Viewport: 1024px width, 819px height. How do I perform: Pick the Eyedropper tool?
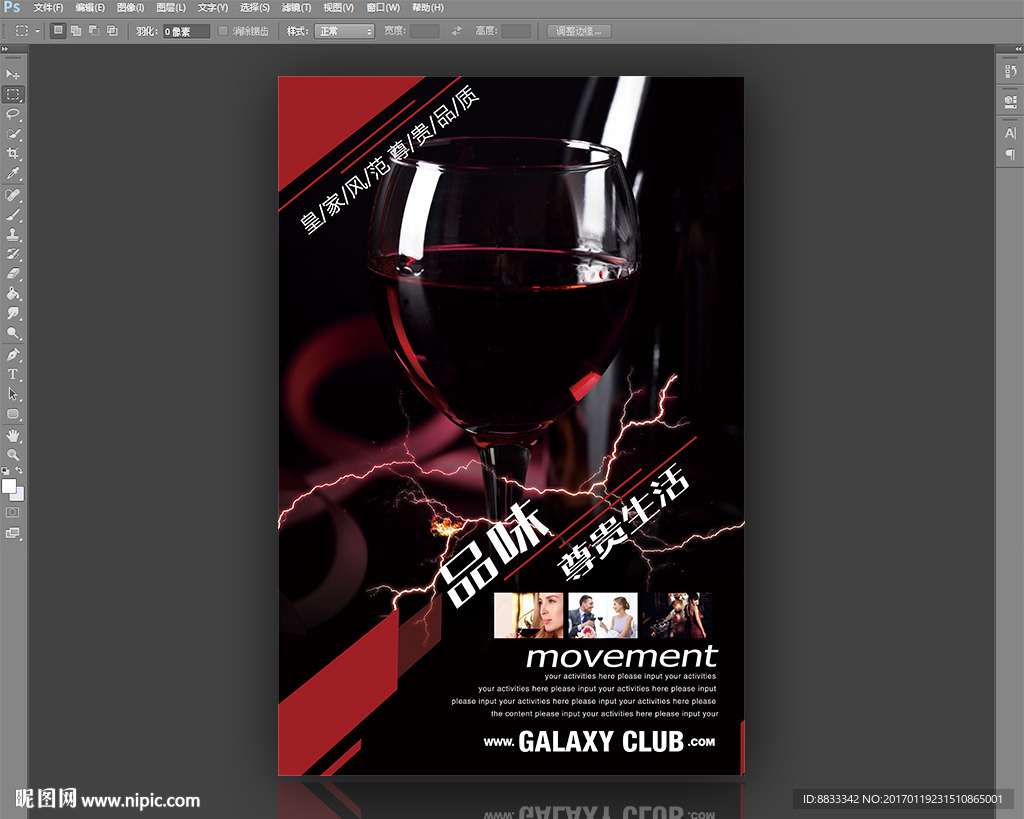tap(13, 174)
